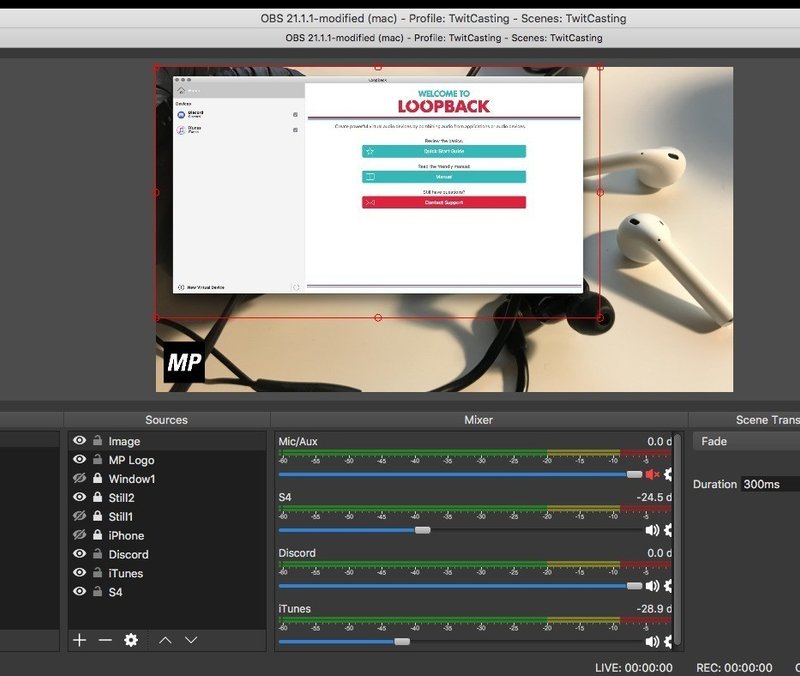Click the REC: 00:00:00 status text
The width and height of the screenshot is (800, 676).
coord(734,667)
